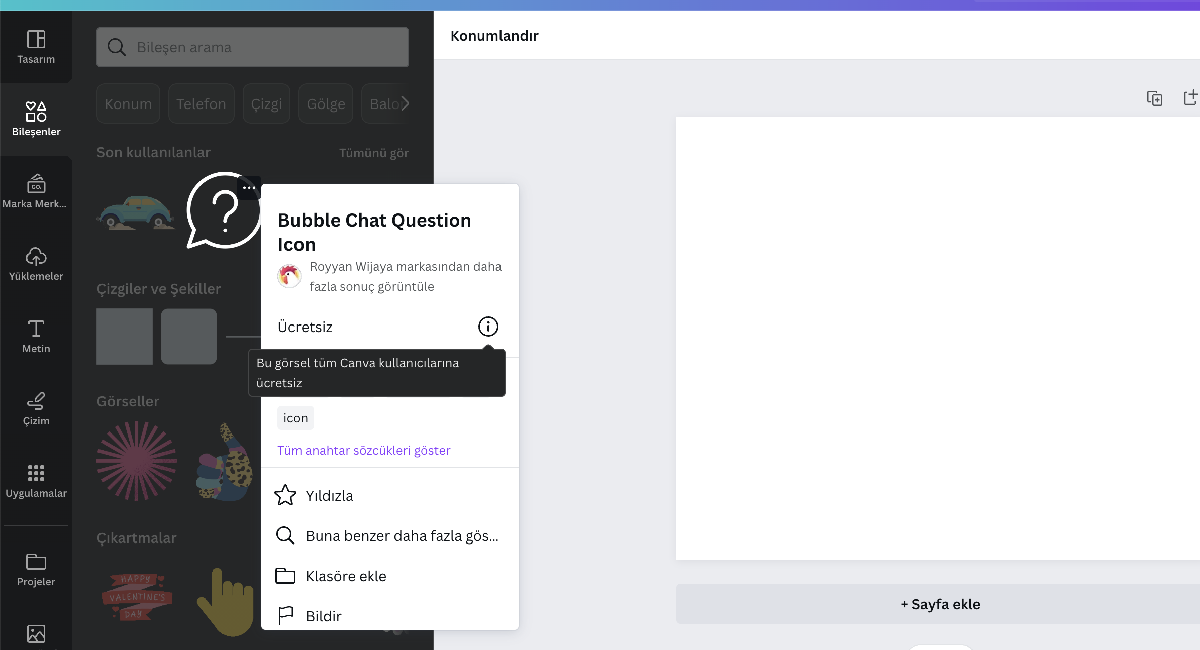Open the Yüklemeler uploads panel
Screen dimensions: 1200x650
pyautogui.click(x=36, y=263)
